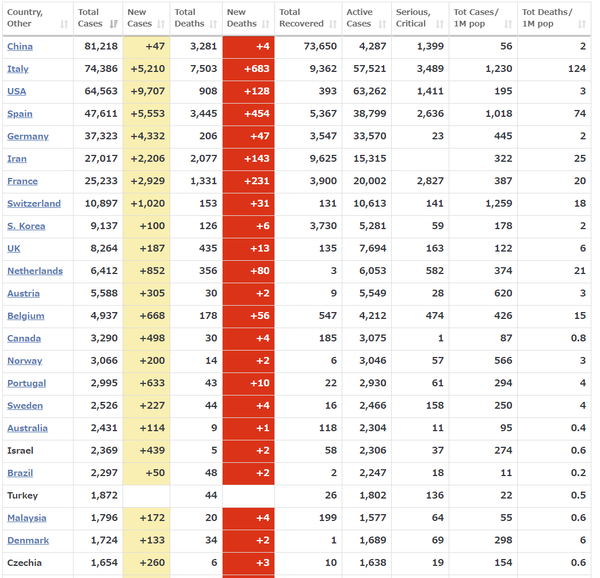
Task: Click Total Deaths sort arrows icon
Action: (214, 24)
